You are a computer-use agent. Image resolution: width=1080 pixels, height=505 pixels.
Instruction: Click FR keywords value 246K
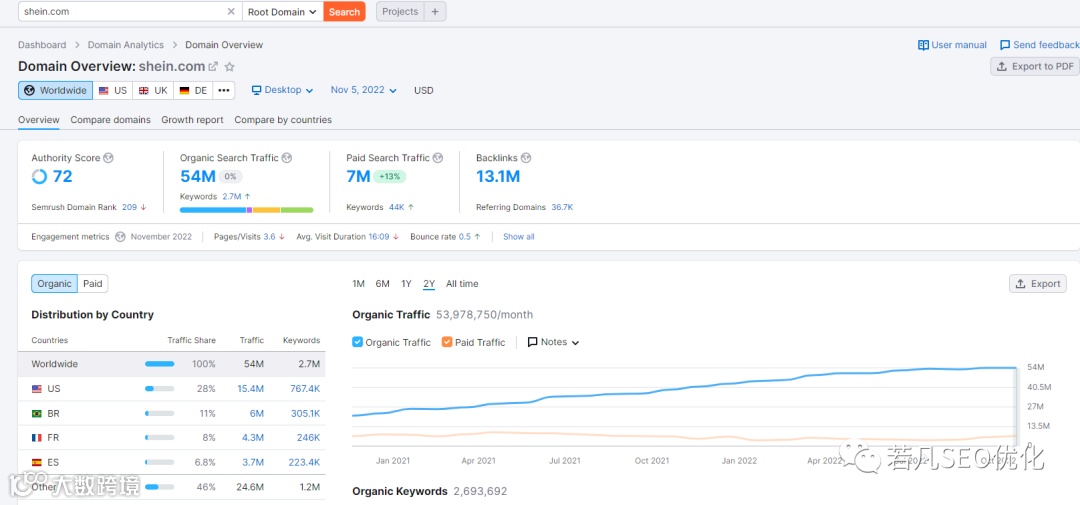coord(308,437)
